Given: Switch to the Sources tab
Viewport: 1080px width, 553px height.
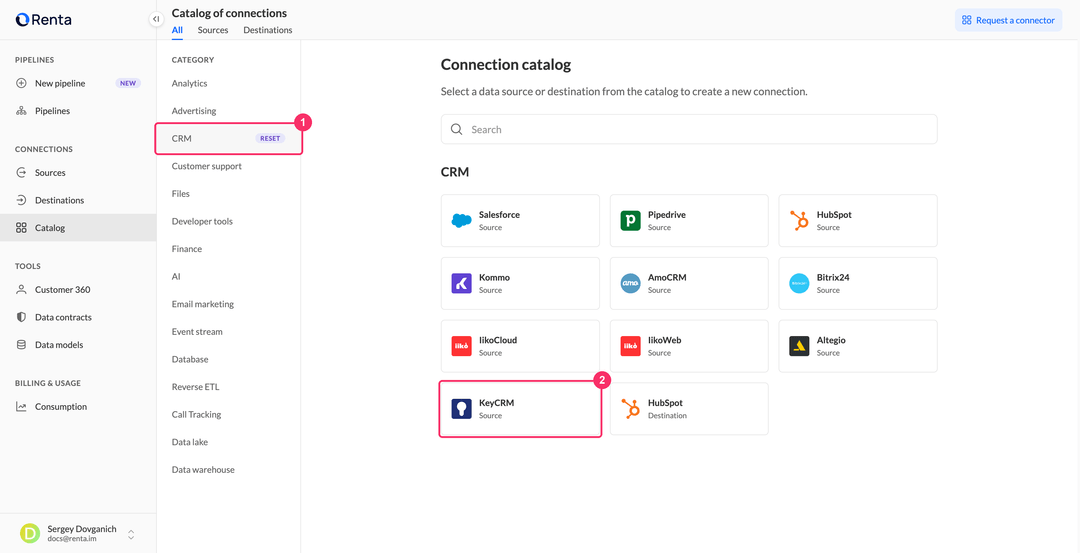Looking at the screenshot, I should pos(213,30).
